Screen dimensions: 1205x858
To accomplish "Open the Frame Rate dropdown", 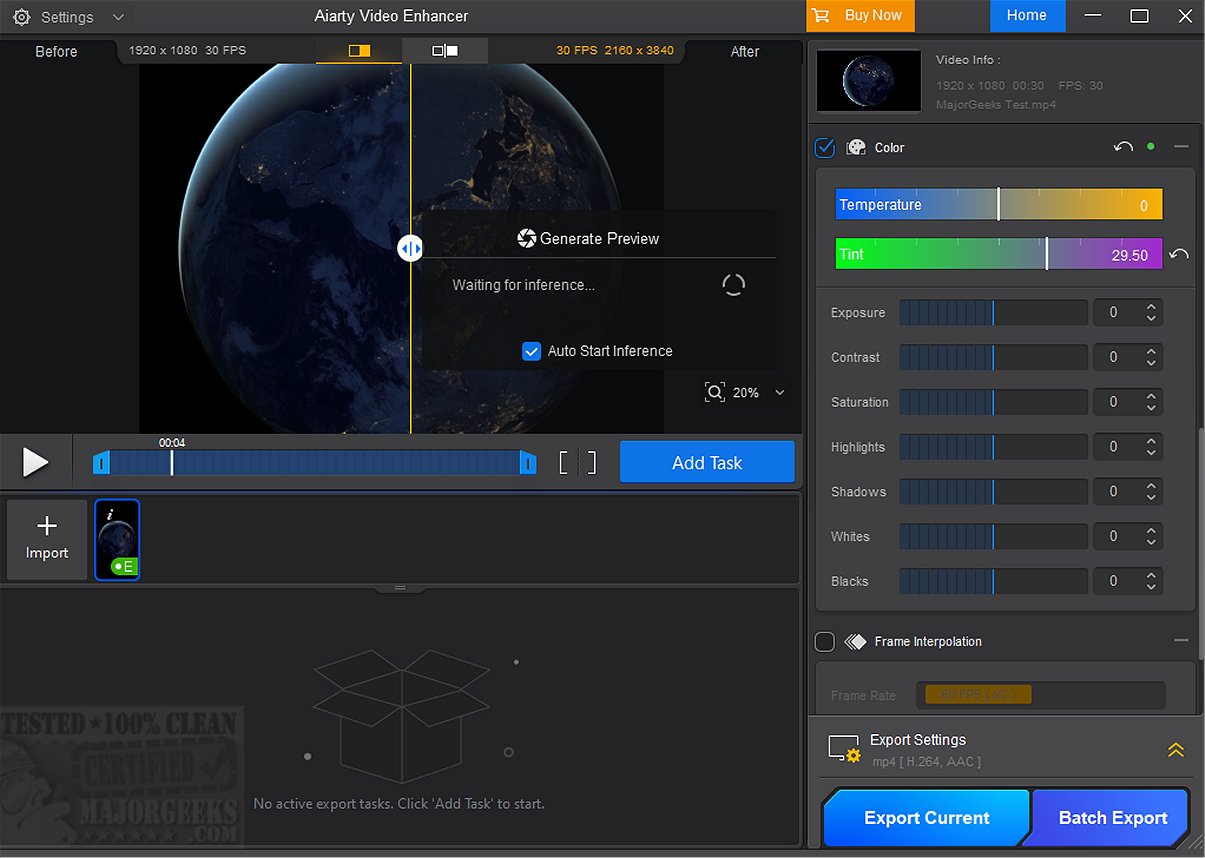I will pos(1039,695).
